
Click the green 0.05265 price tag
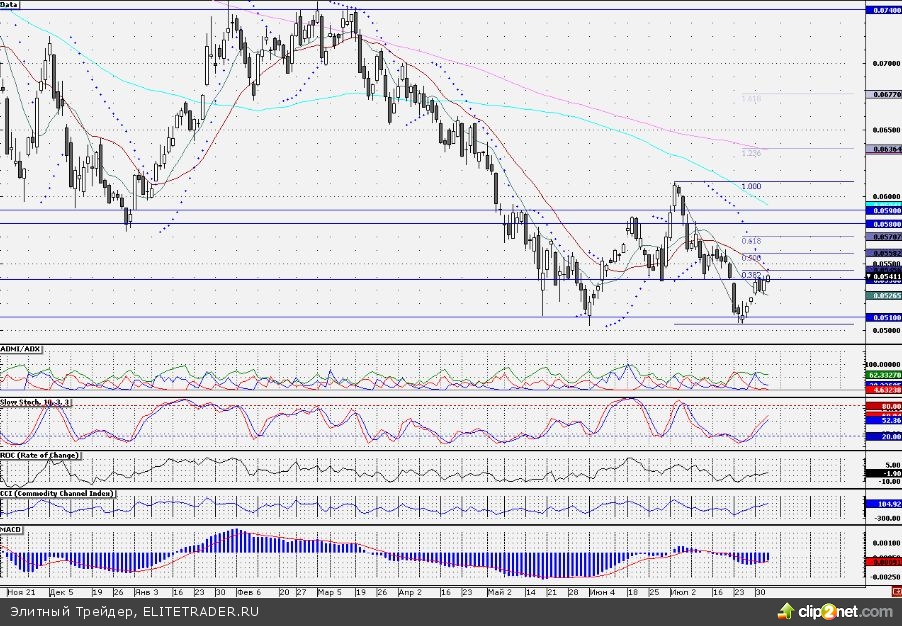882,296
